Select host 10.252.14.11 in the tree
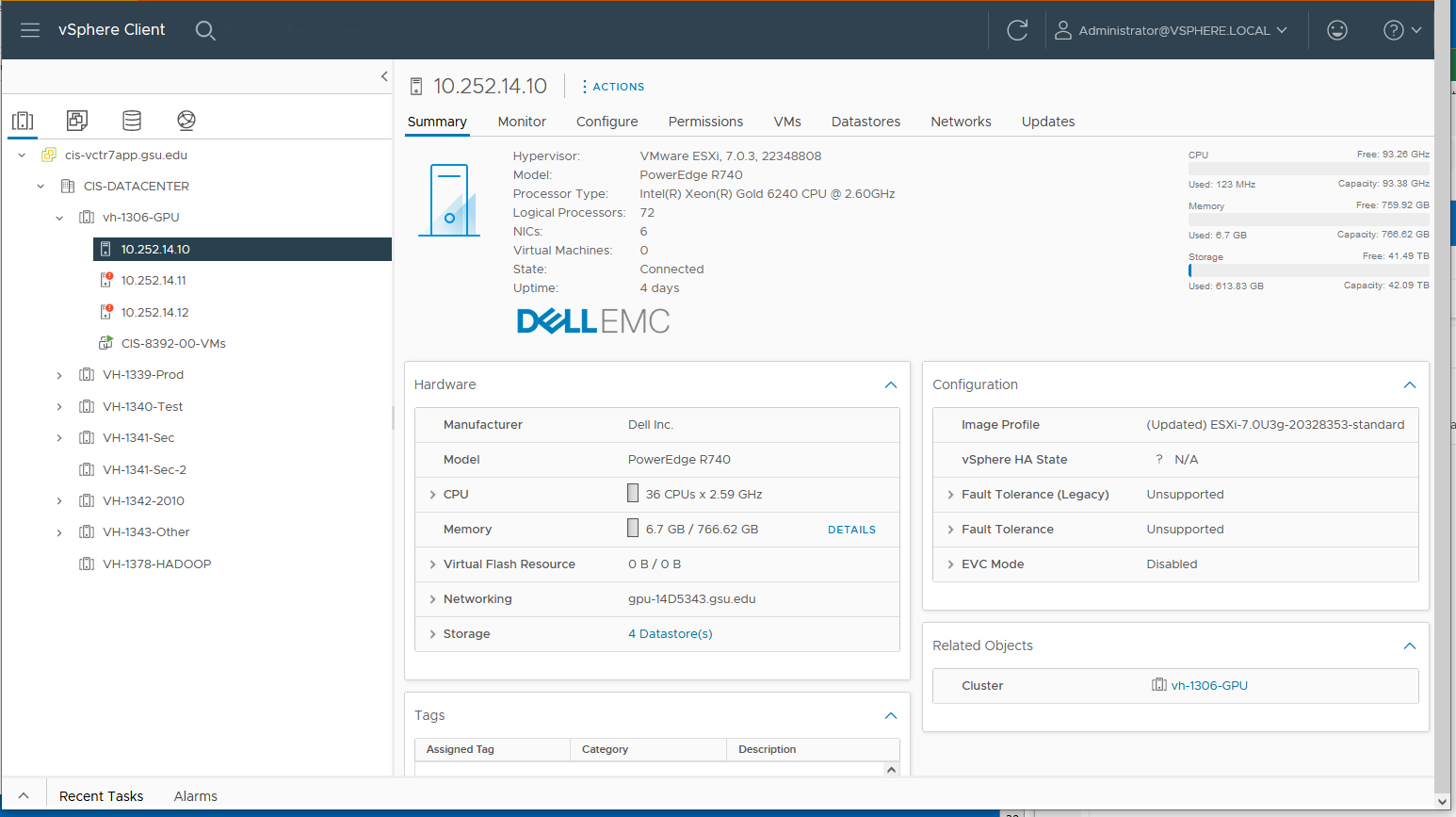 coord(154,281)
